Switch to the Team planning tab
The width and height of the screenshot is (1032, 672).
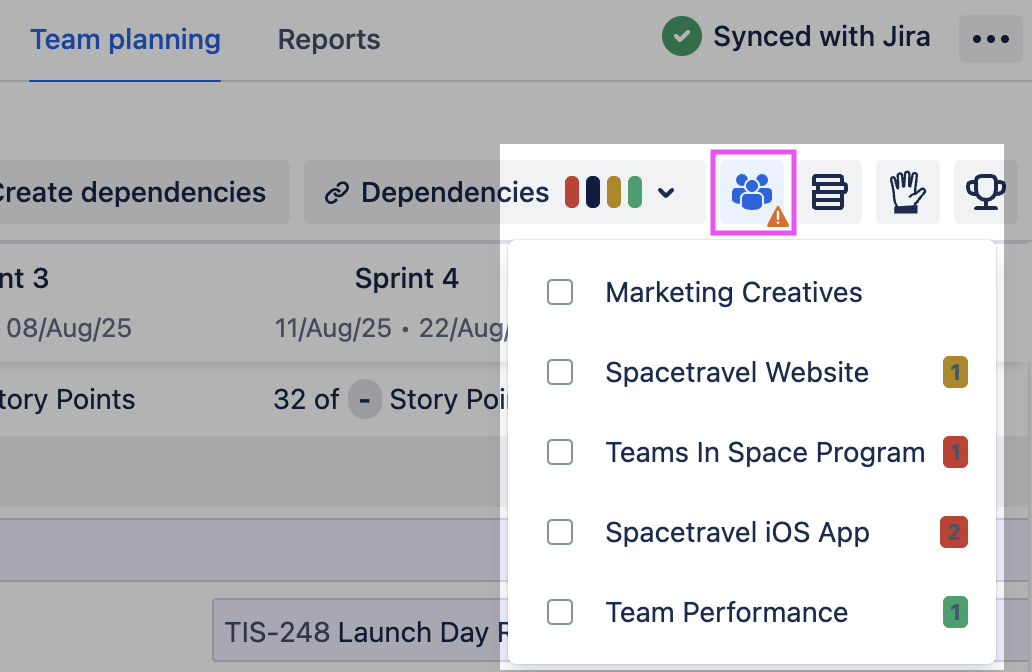tap(125, 40)
